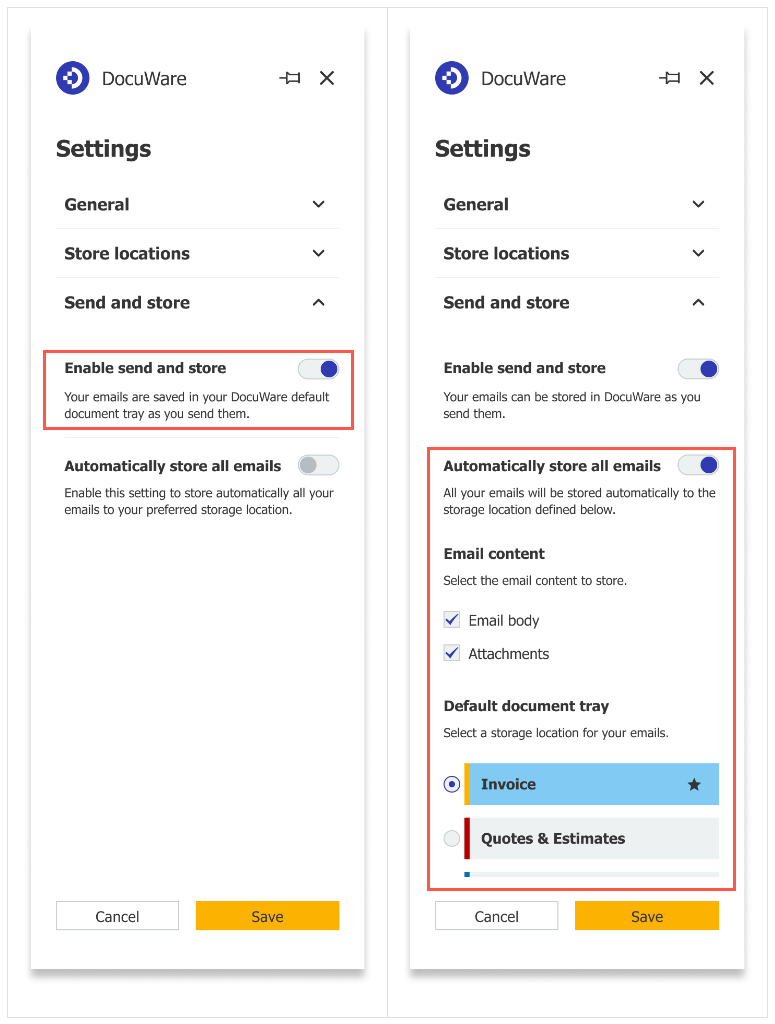Disable Automatically store all emails
The height and width of the screenshot is (1024, 775).
pyautogui.click(x=698, y=465)
